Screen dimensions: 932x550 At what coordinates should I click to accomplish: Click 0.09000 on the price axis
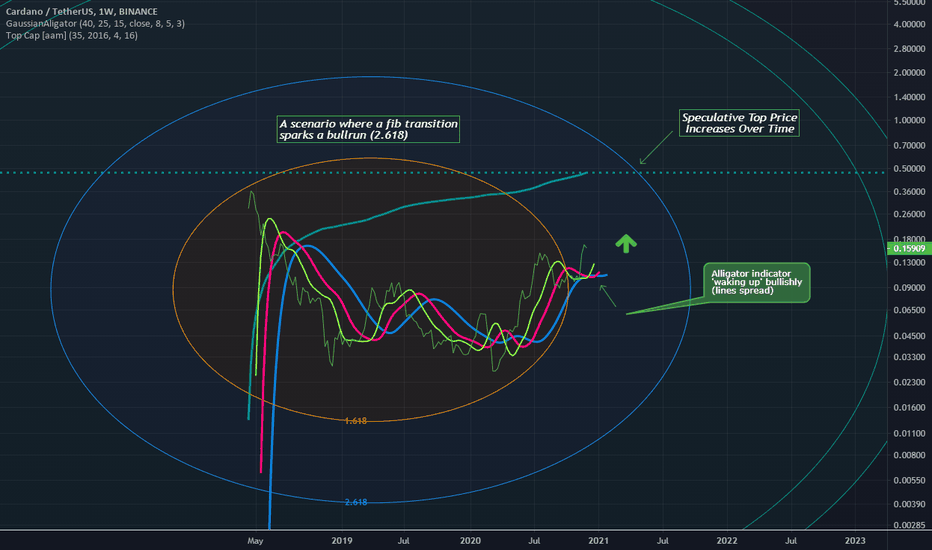[909, 288]
